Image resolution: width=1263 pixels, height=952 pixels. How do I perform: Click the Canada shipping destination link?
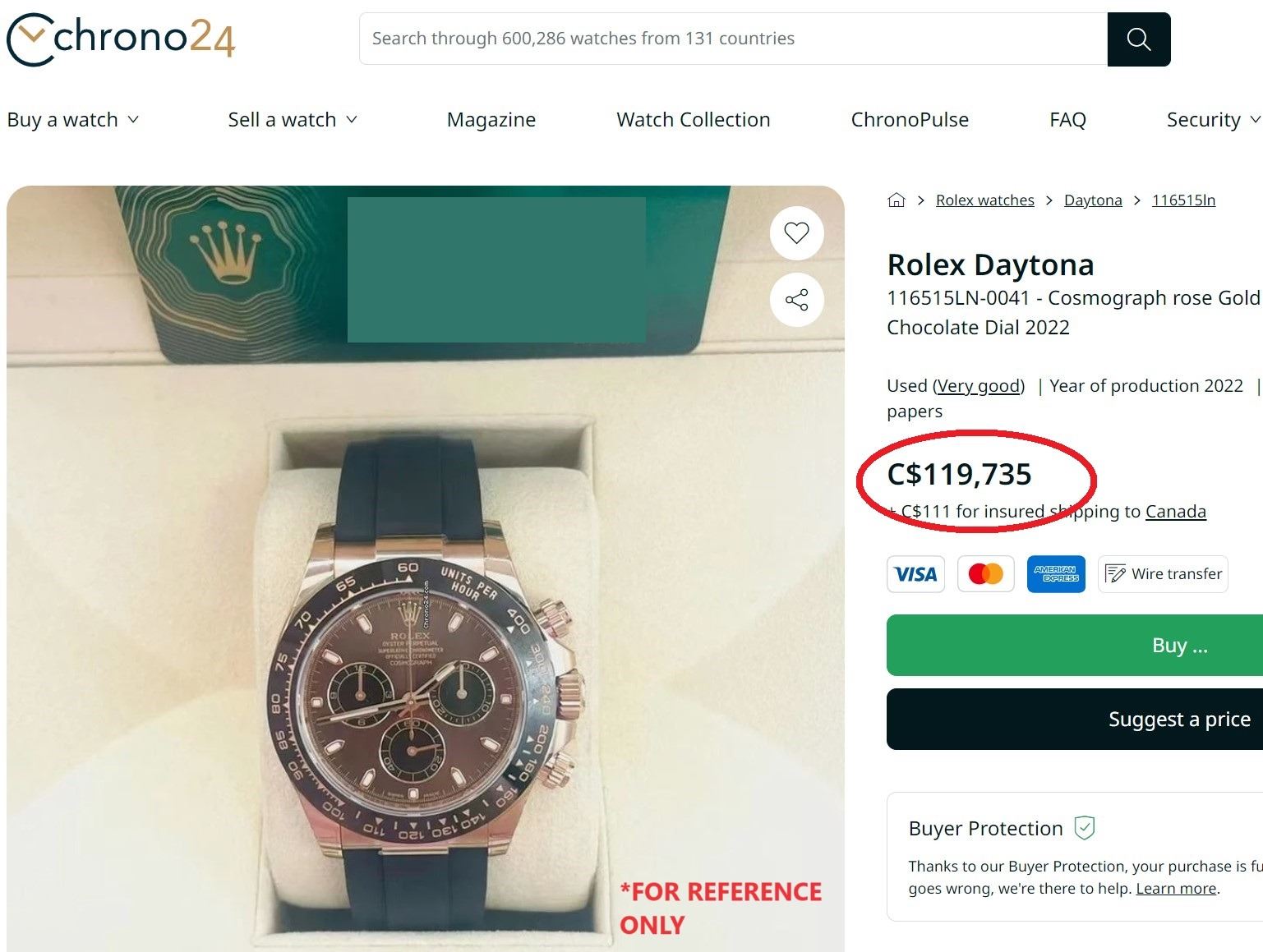tap(1175, 512)
